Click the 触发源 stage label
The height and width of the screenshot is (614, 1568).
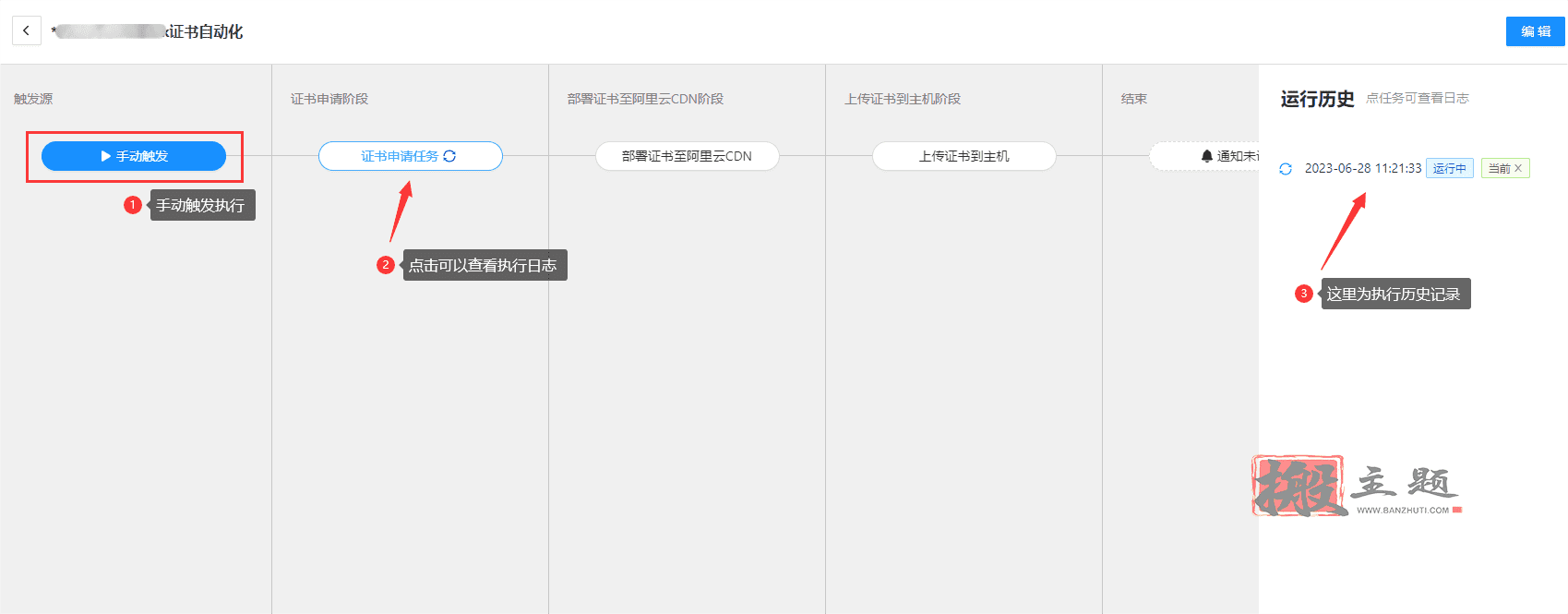click(x=33, y=99)
